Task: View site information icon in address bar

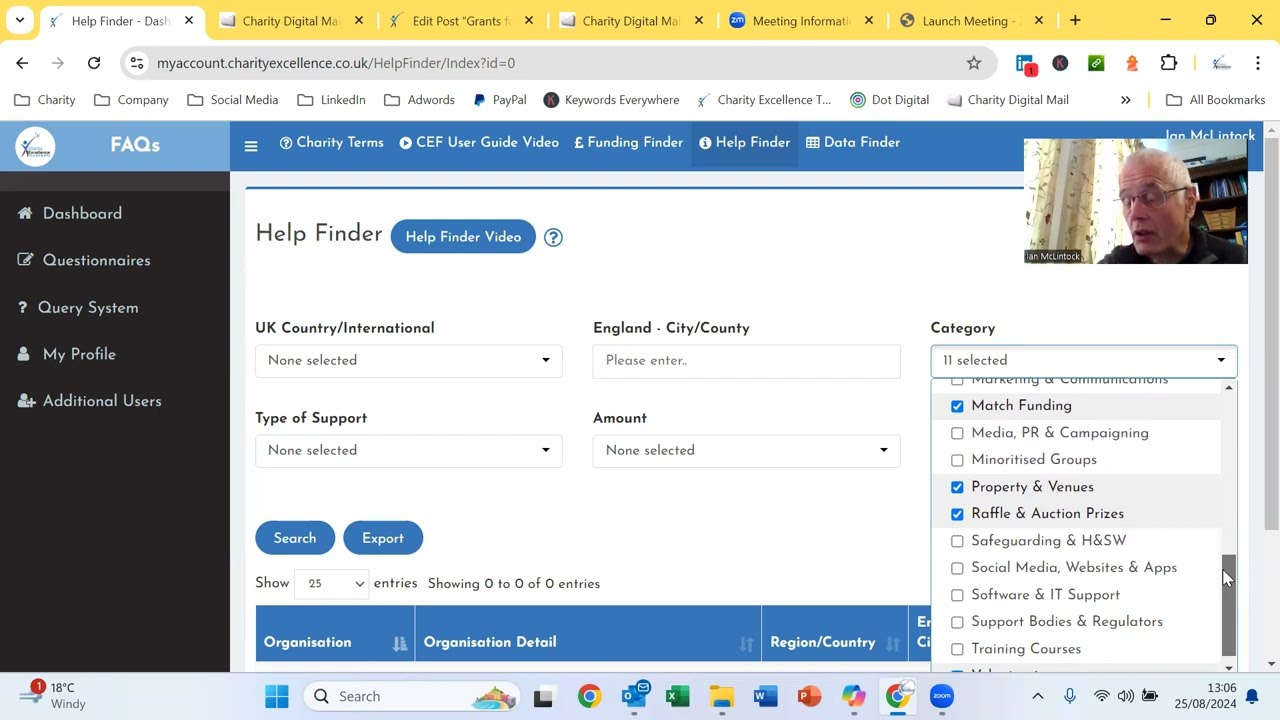Action: pyautogui.click(x=137, y=63)
